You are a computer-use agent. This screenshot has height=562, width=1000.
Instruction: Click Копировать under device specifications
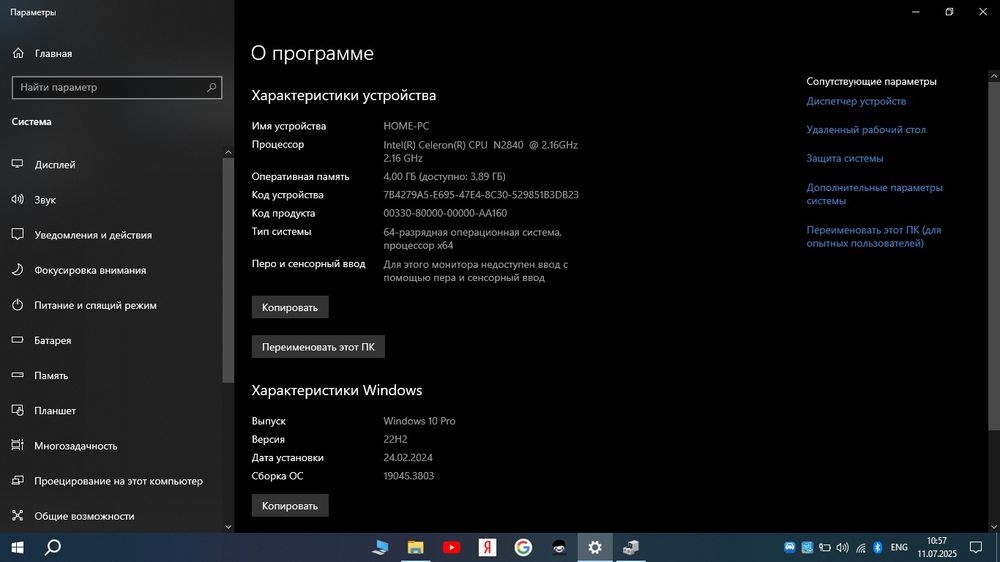(x=290, y=307)
